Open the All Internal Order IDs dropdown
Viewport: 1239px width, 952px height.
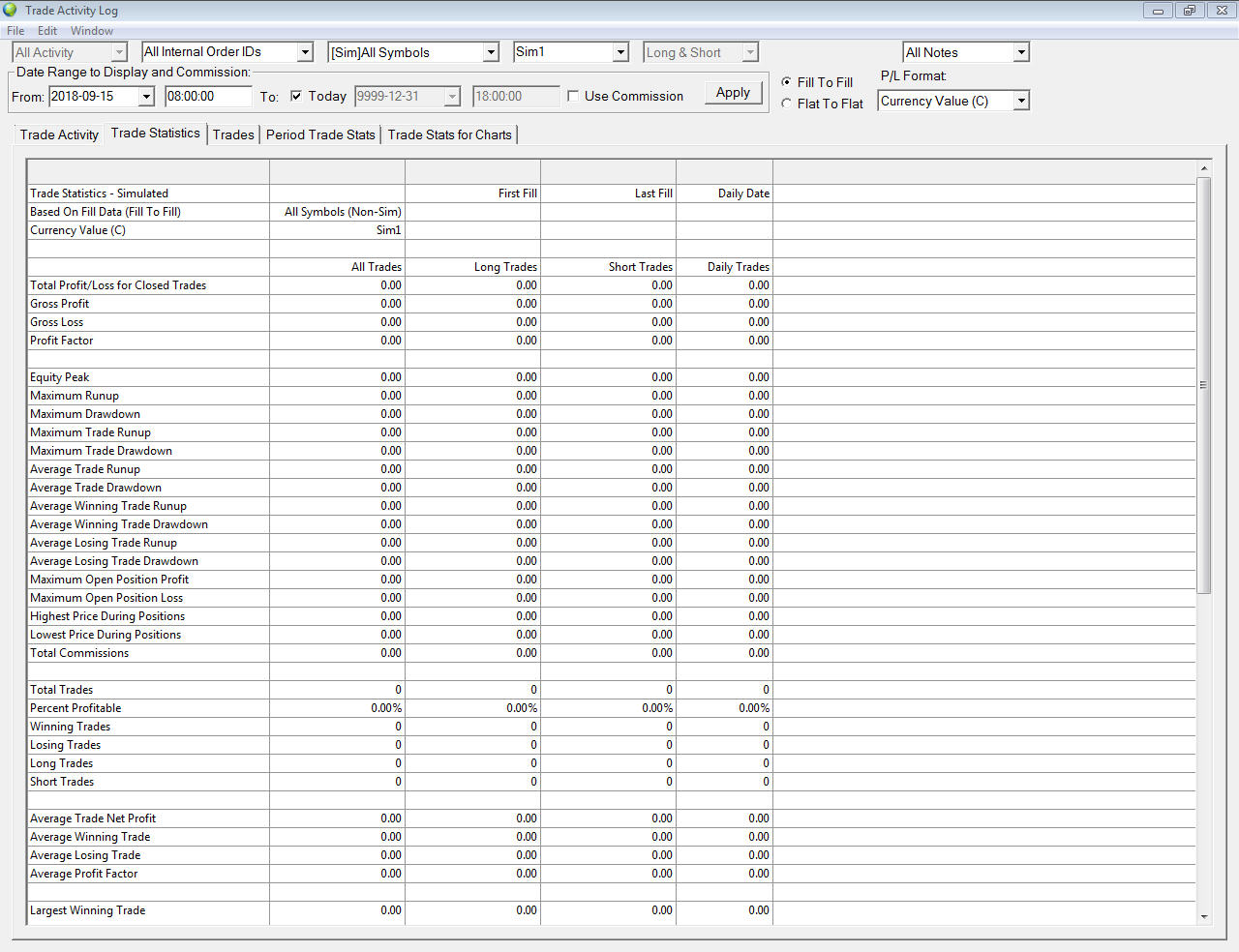[x=305, y=52]
